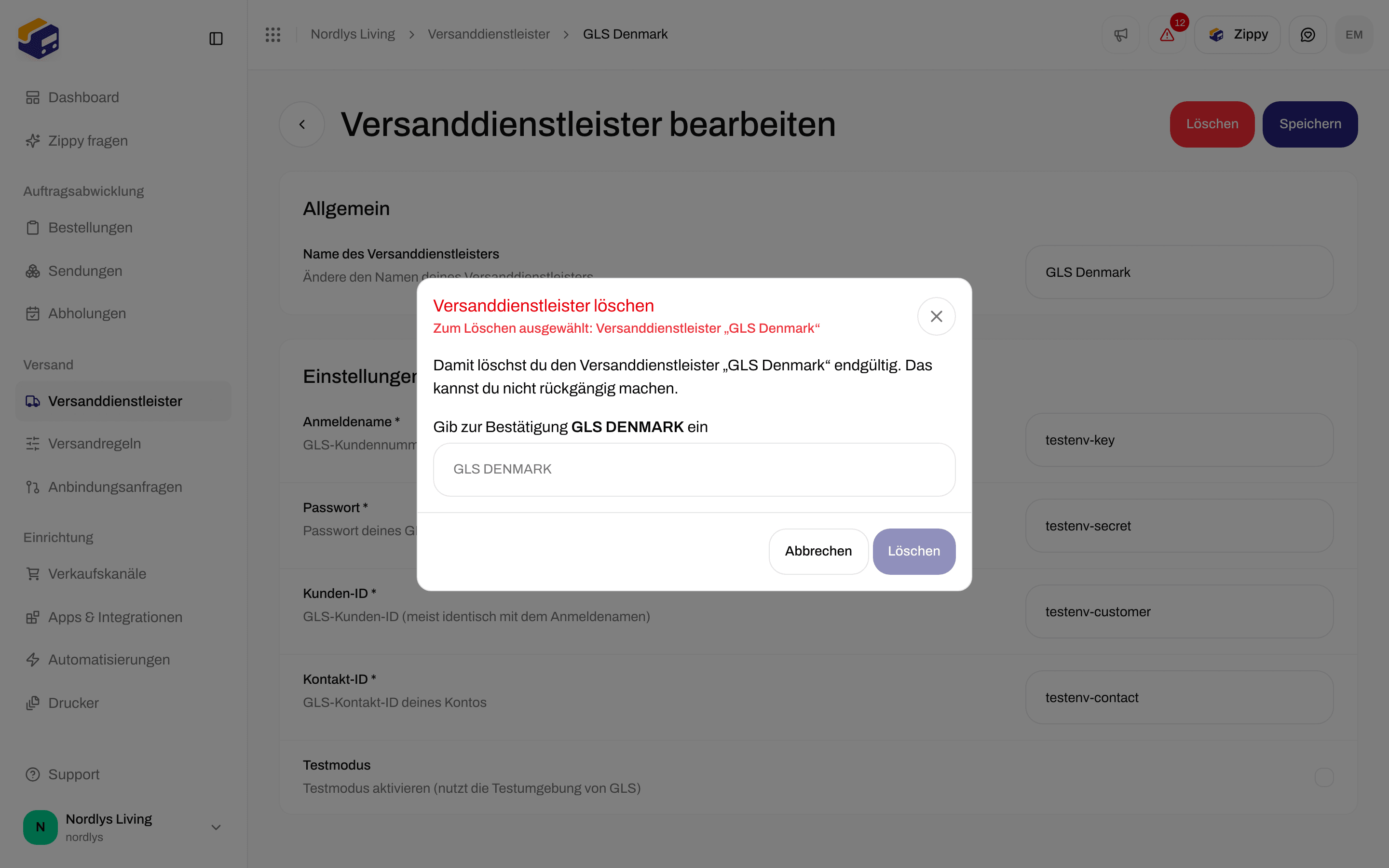Open Apps & Integrationen in sidebar
1389x868 pixels.
pyautogui.click(x=123, y=617)
